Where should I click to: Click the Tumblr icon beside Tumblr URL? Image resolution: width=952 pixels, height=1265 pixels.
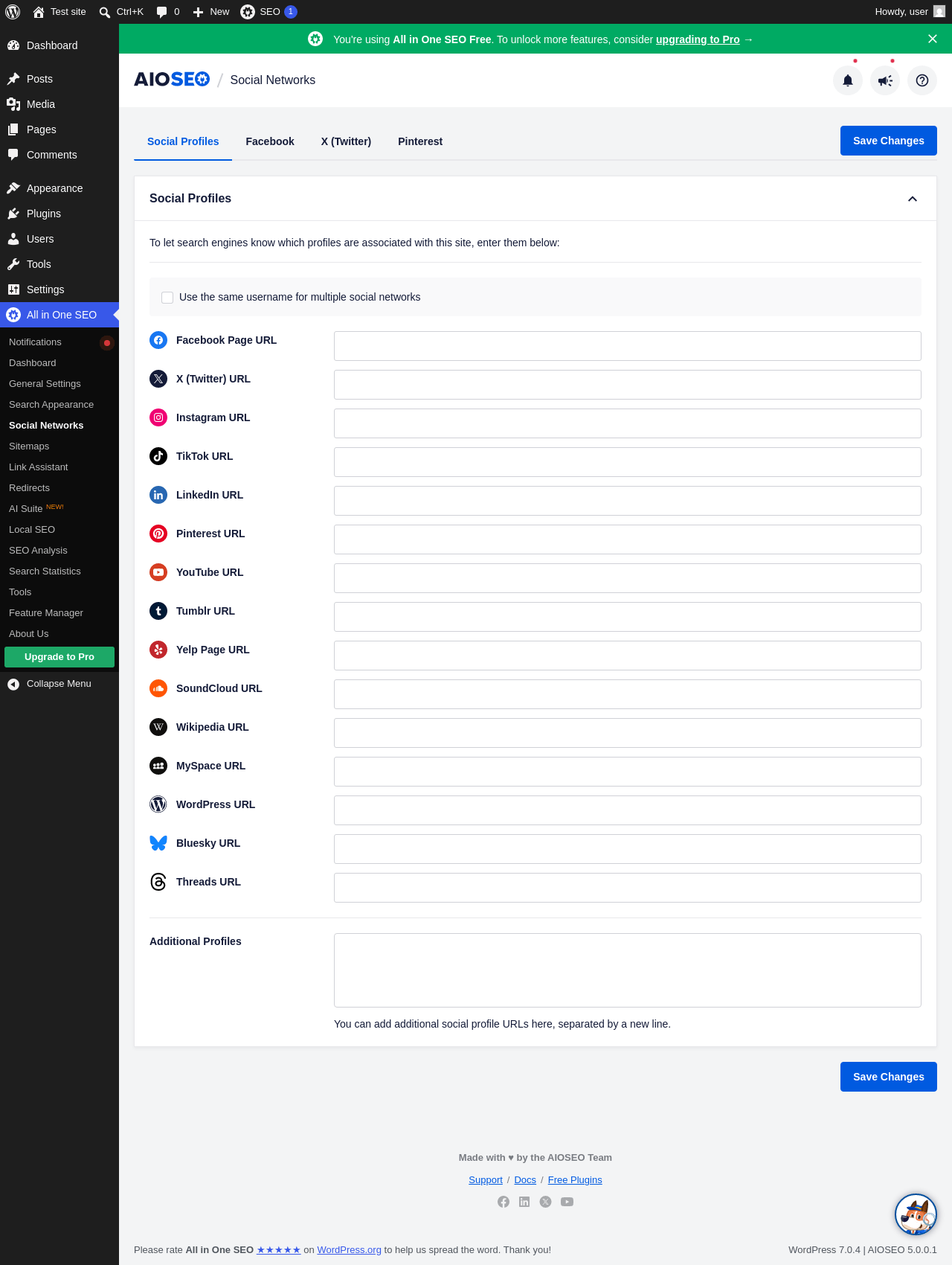[x=158, y=611]
